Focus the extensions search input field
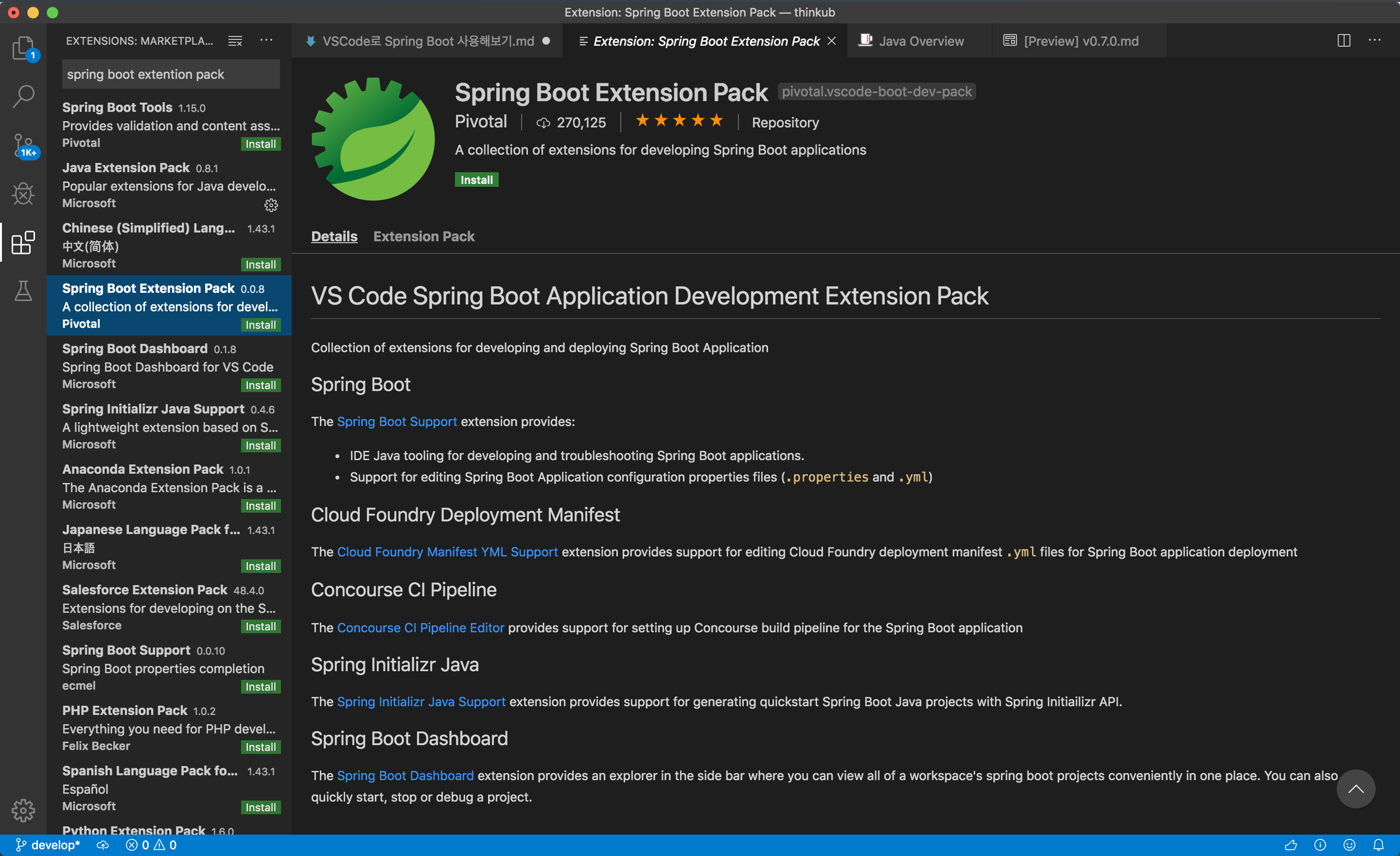This screenshot has width=1400, height=856. pyautogui.click(x=171, y=74)
